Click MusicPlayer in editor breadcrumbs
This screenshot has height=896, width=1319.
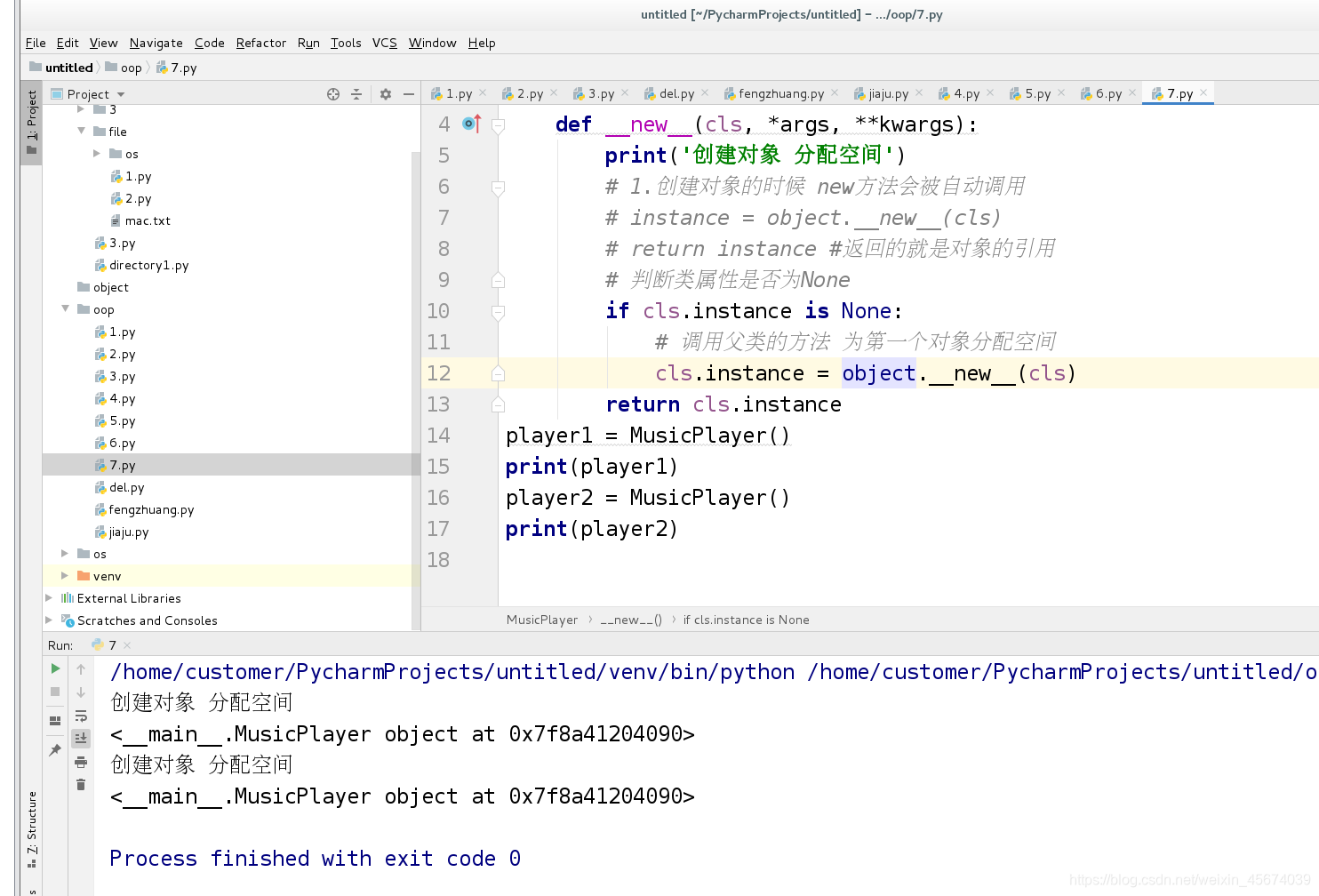tap(542, 620)
